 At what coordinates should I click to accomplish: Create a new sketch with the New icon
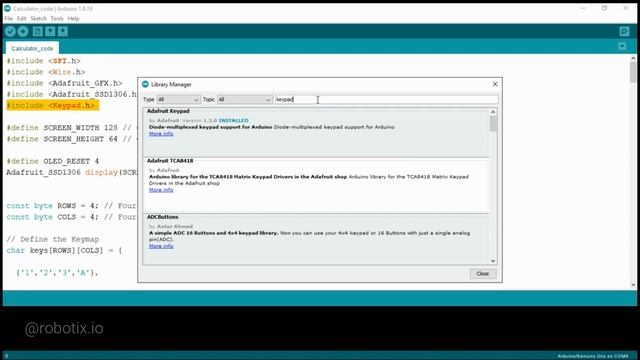tap(38, 31)
